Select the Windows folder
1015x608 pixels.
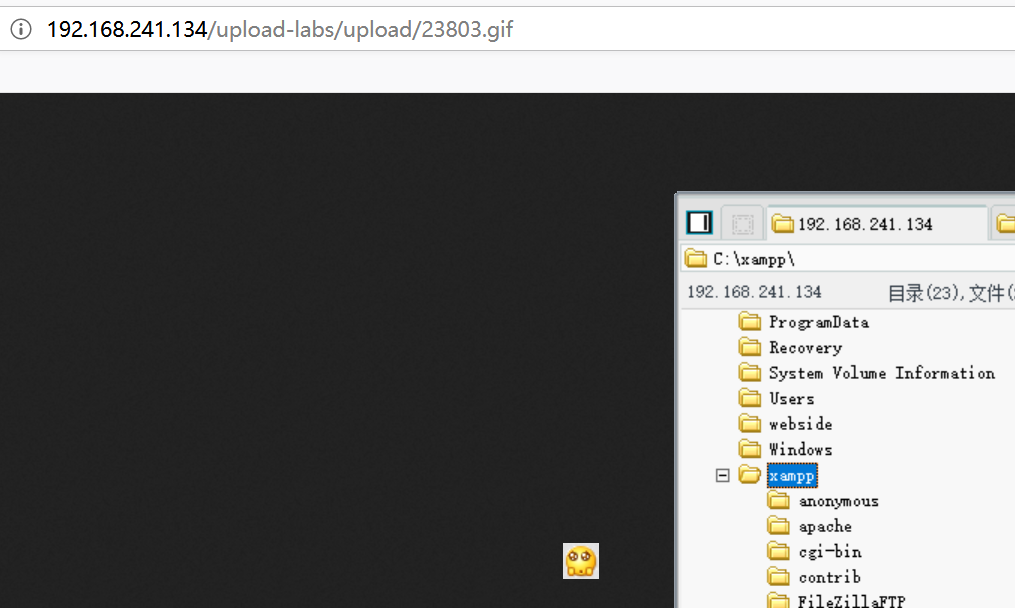coord(800,449)
